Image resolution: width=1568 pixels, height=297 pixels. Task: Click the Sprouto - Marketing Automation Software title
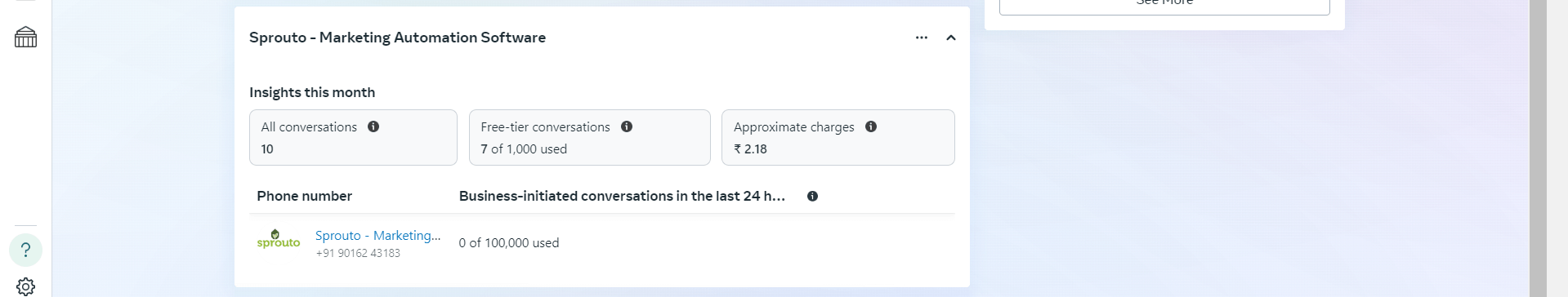(397, 38)
